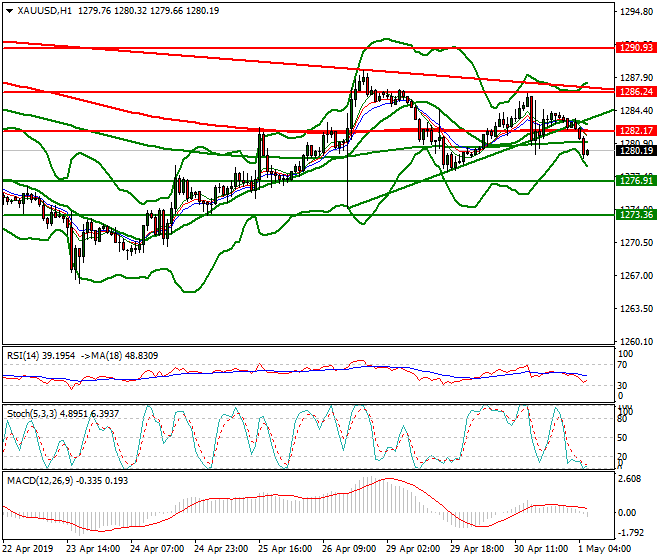Click the 1286.24 red price level label

[x=636, y=91]
